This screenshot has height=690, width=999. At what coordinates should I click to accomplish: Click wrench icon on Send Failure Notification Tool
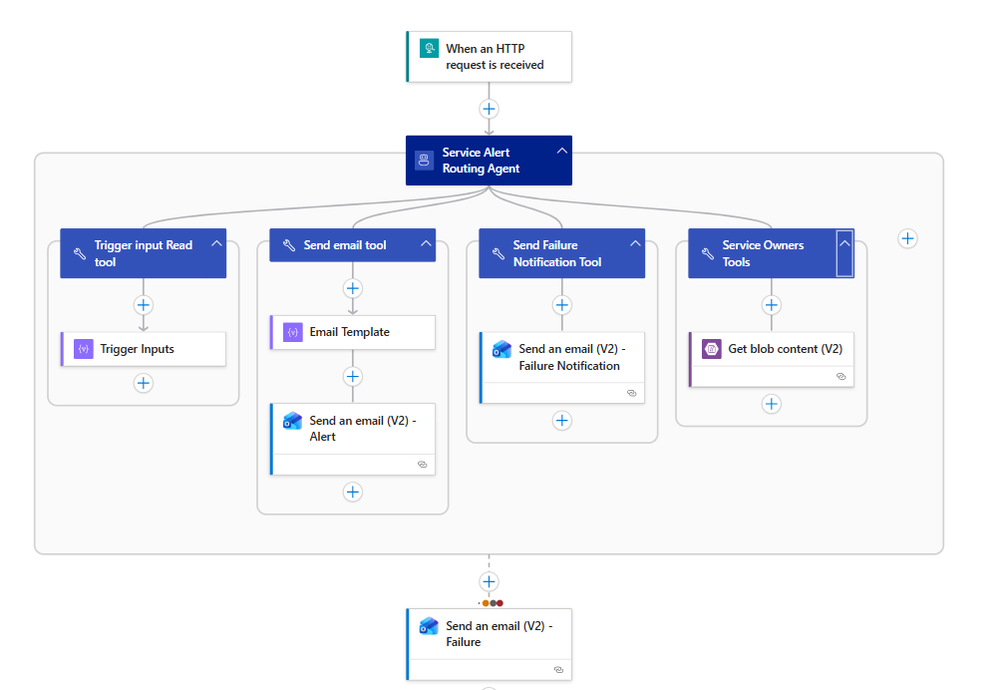click(498, 254)
